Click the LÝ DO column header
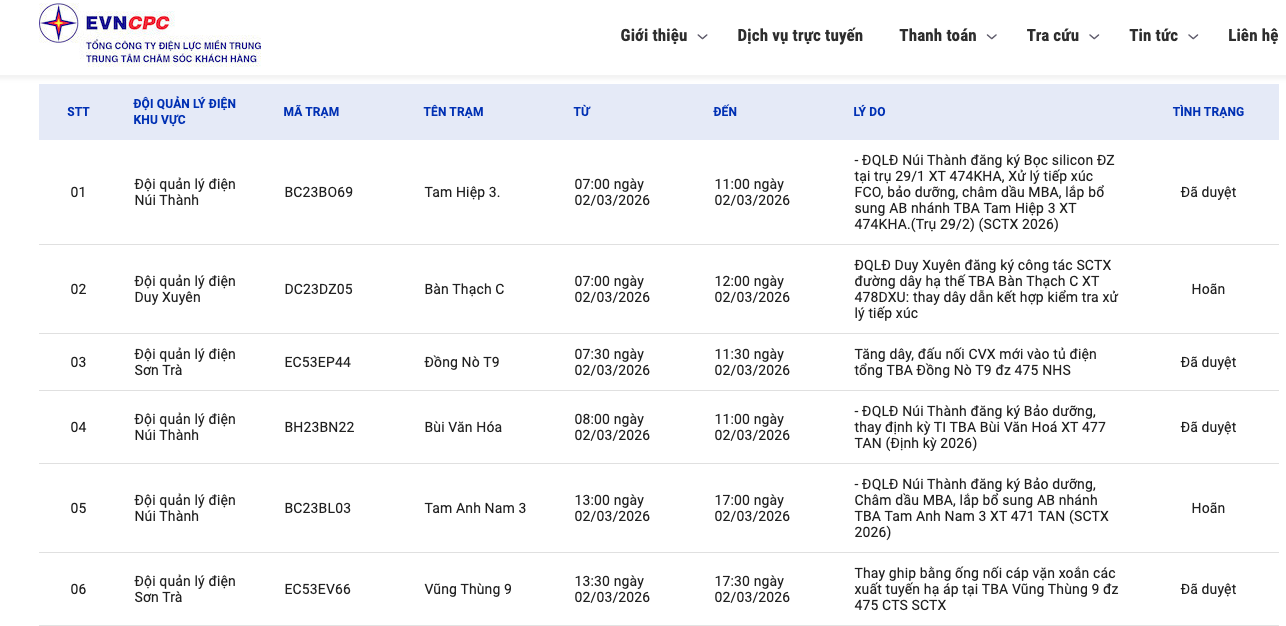Viewport: 1286px width, 626px height. [x=869, y=112]
